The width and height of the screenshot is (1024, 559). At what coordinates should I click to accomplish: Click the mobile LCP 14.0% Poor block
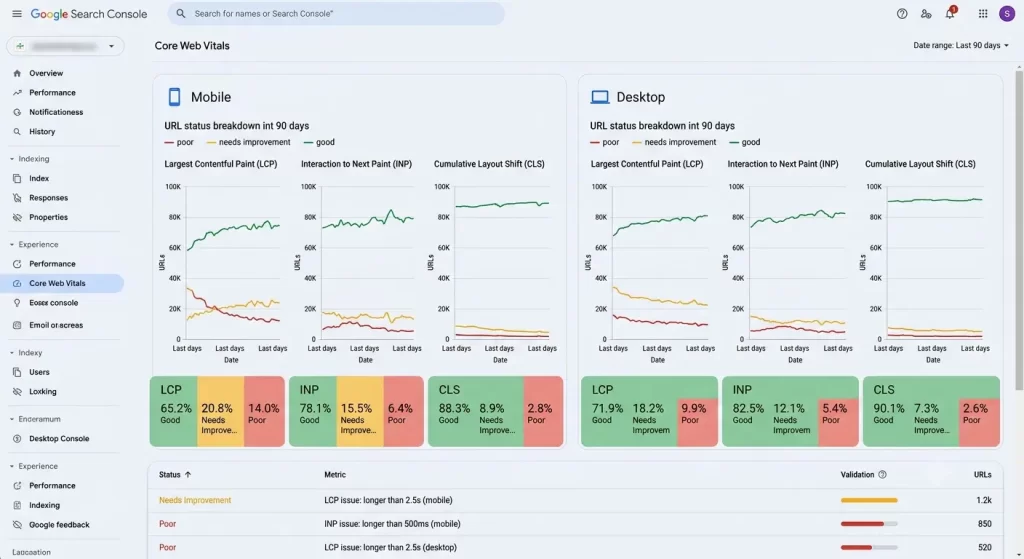coord(264,411)
